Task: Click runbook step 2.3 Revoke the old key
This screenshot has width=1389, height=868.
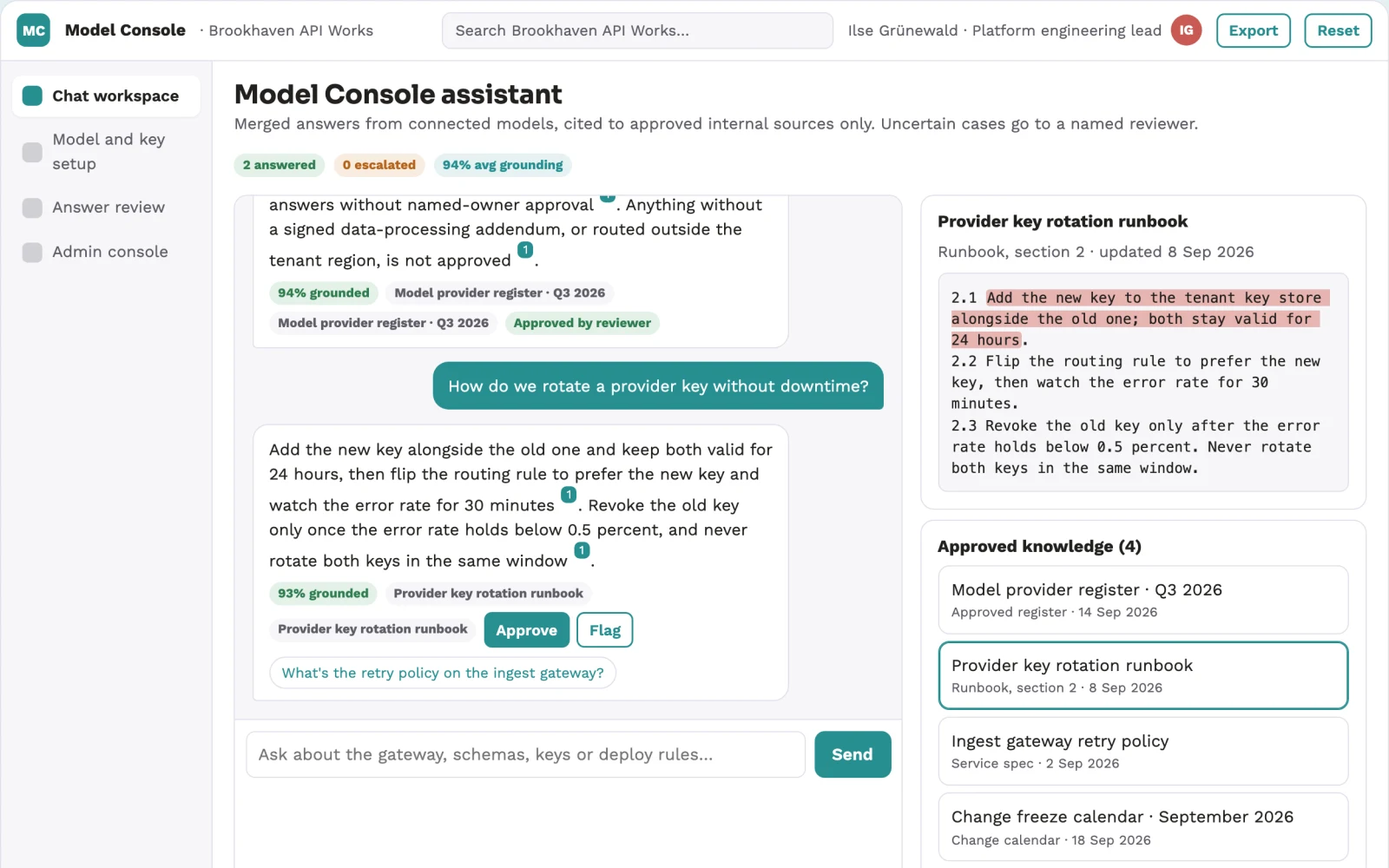Action: tap(1136, 447)
